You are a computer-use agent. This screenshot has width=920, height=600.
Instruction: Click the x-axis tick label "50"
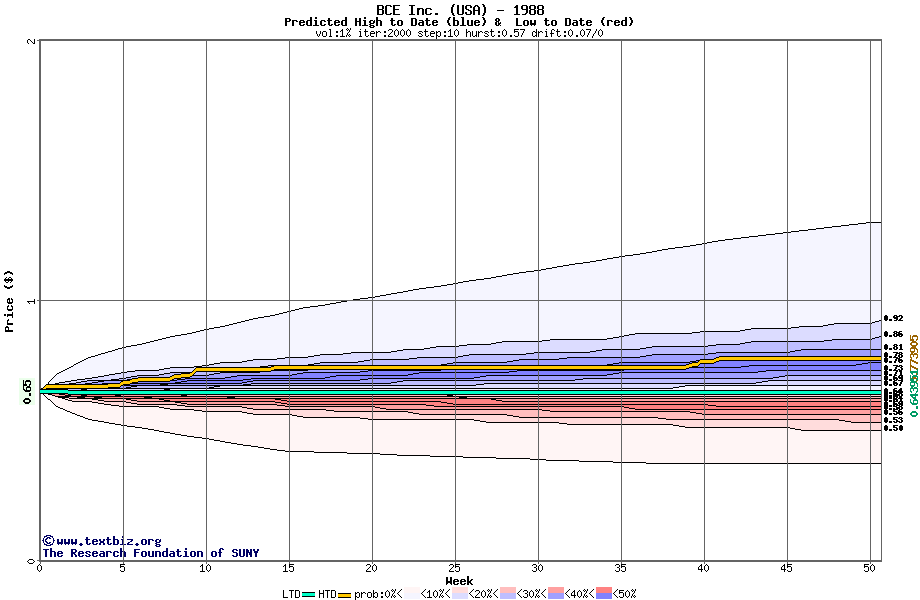(x=870, y=568)
